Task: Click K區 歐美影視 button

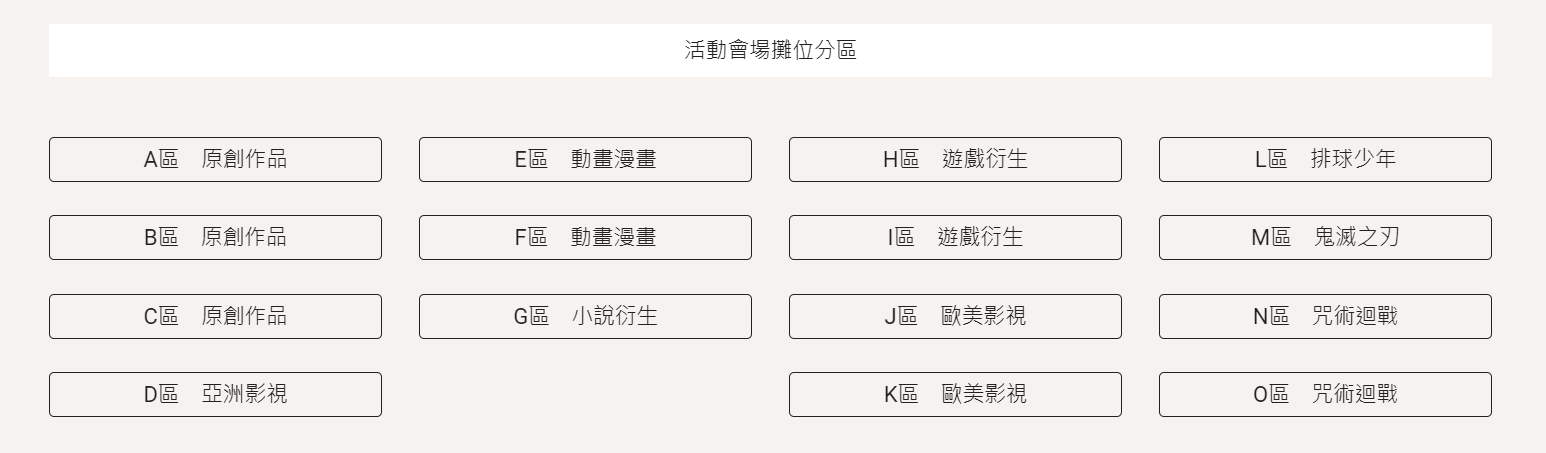Action: coord(955,394)
